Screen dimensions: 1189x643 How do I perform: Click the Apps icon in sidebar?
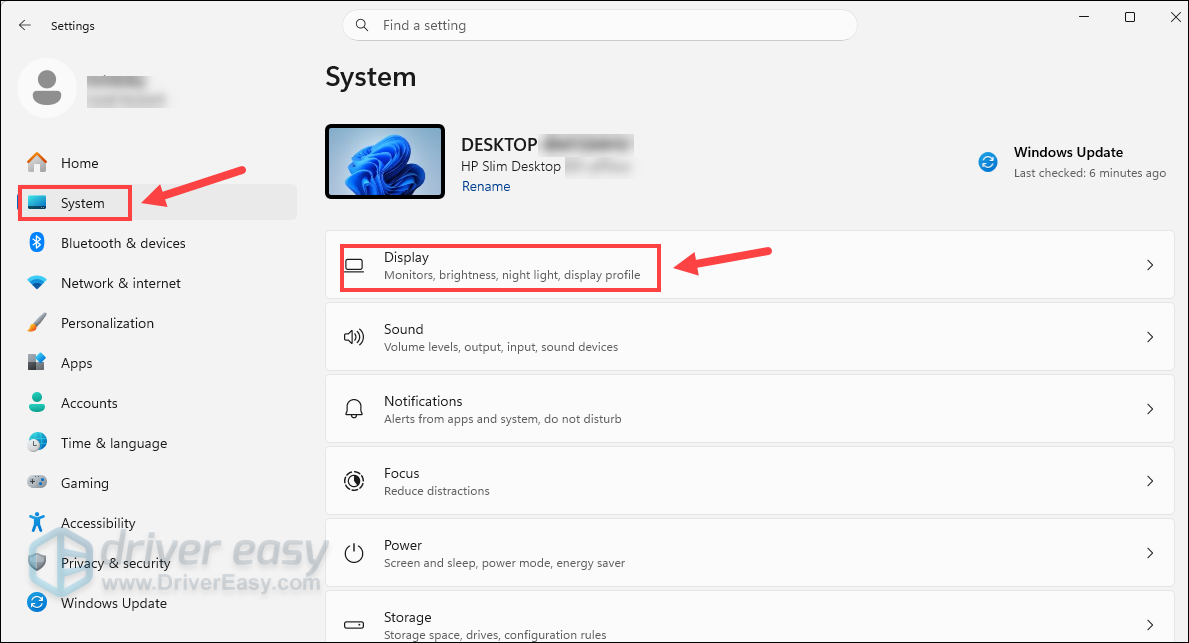coord(36,362)
